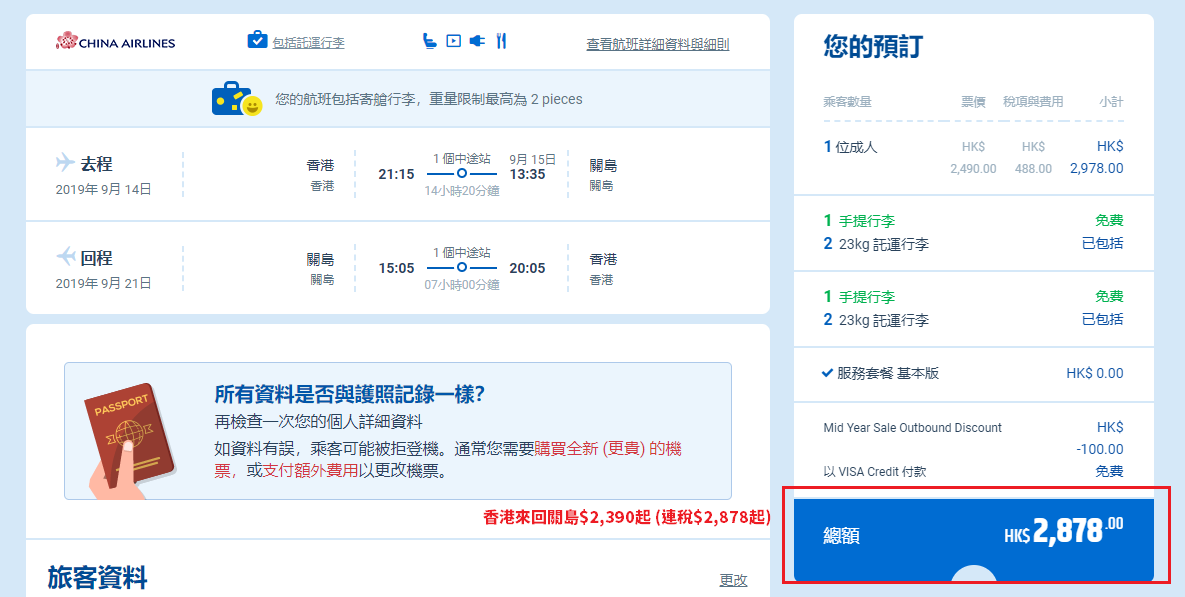Click the fare amount 2,490.00

click(x=973, y=169)
